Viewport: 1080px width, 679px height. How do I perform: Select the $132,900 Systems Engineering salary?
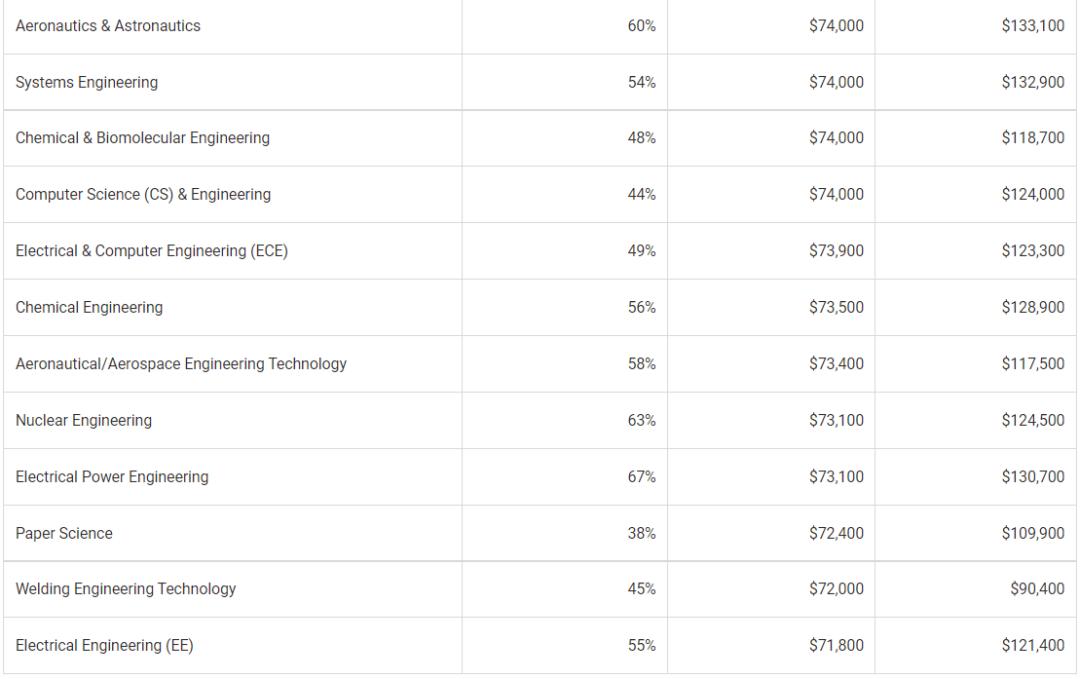pos(1032,83)
